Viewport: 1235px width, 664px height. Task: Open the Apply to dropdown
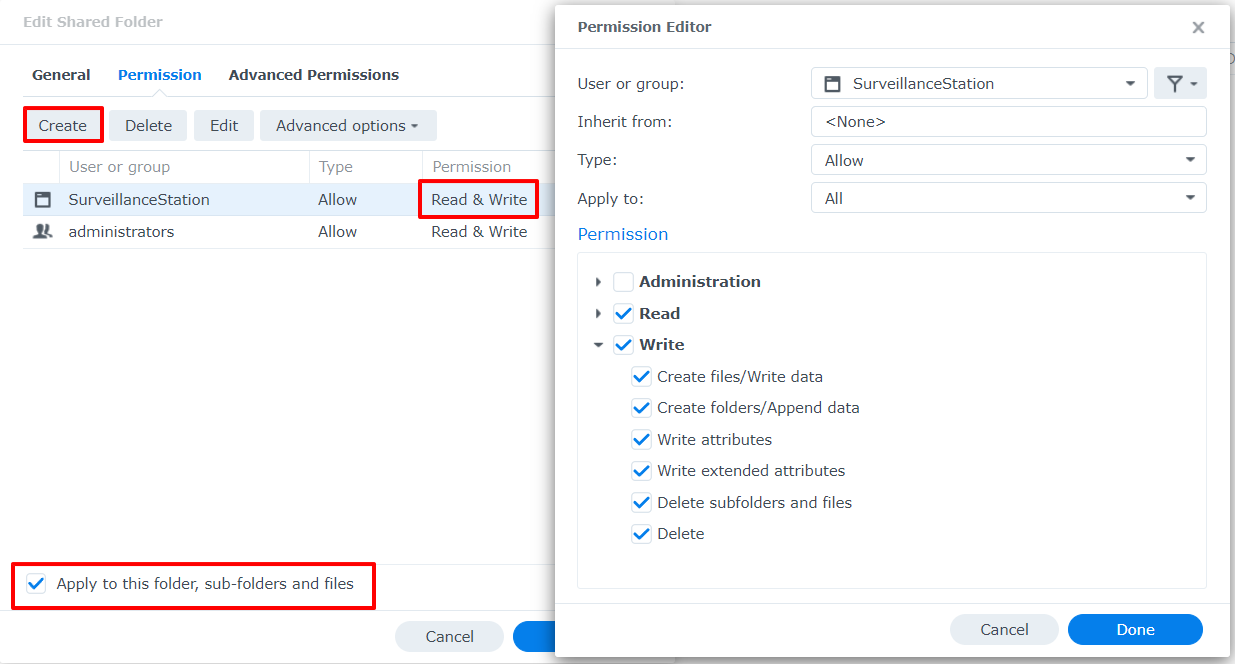(1189, 198)
